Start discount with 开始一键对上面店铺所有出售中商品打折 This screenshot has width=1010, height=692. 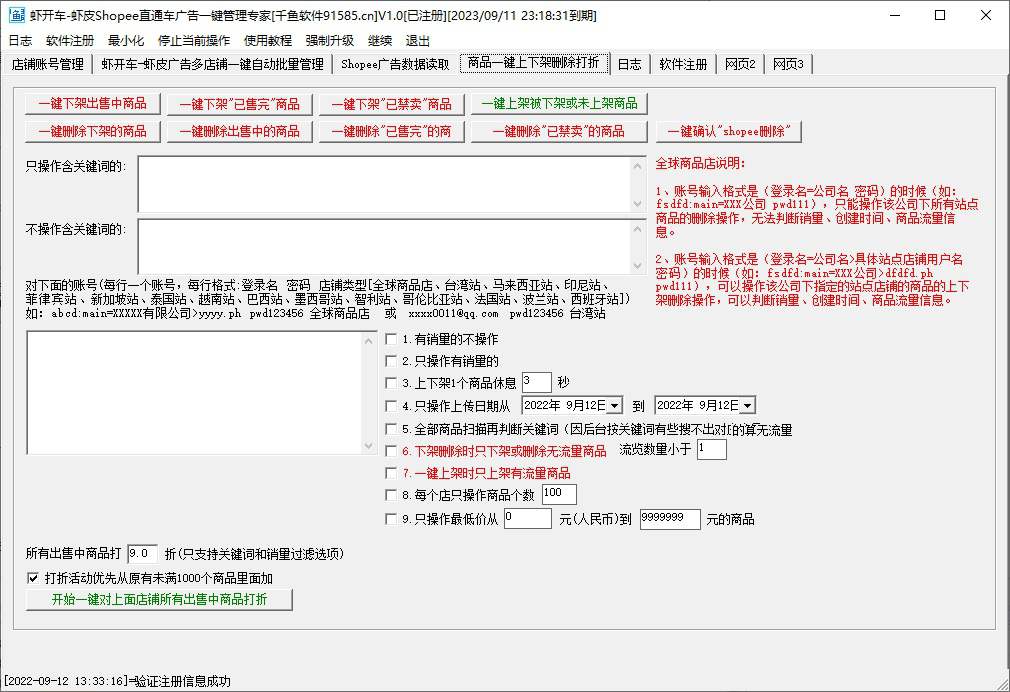point(160,599)
